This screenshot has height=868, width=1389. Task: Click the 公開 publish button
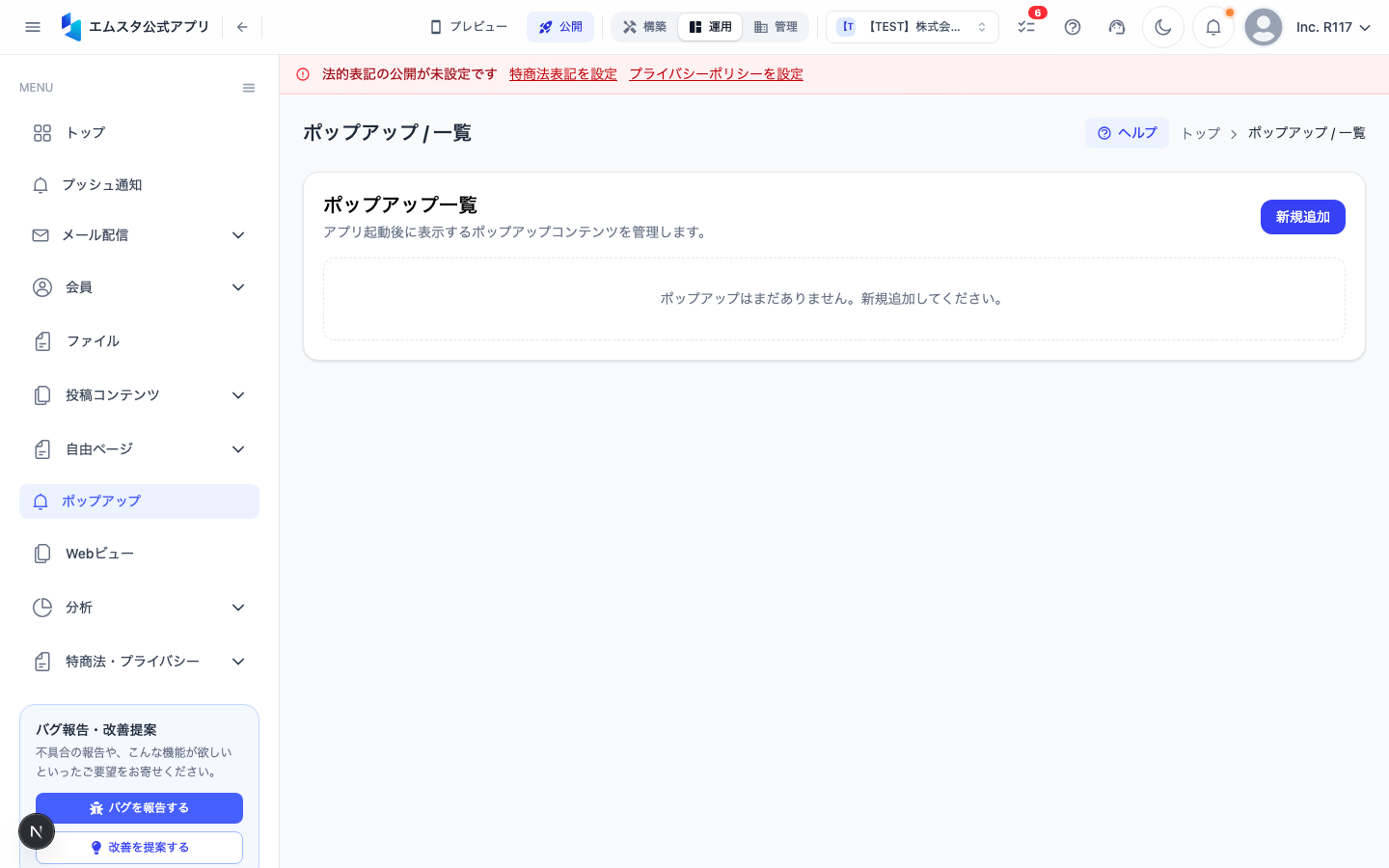click(560, 27)
